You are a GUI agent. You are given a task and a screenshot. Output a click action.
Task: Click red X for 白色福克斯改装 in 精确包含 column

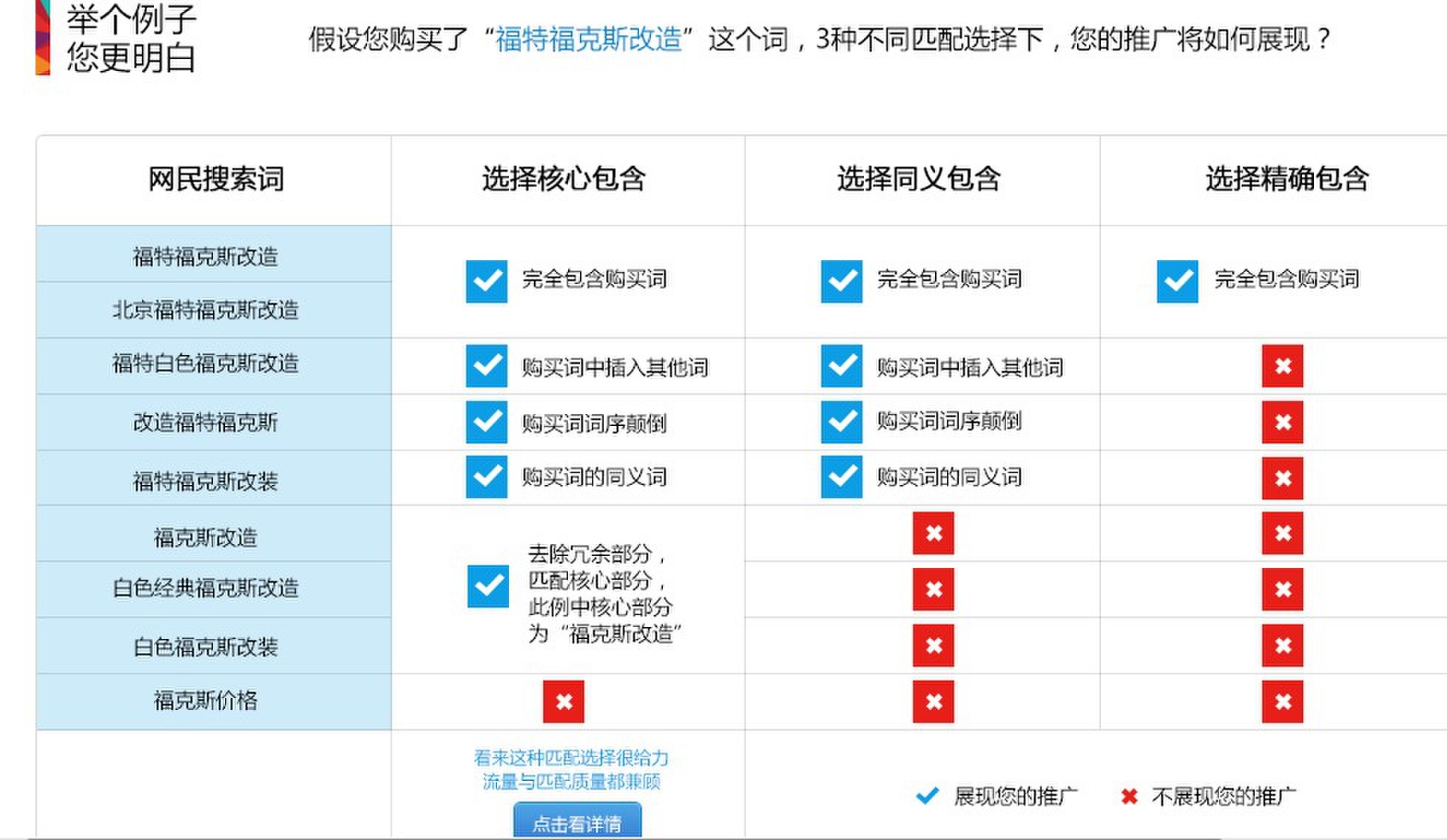1283,646
